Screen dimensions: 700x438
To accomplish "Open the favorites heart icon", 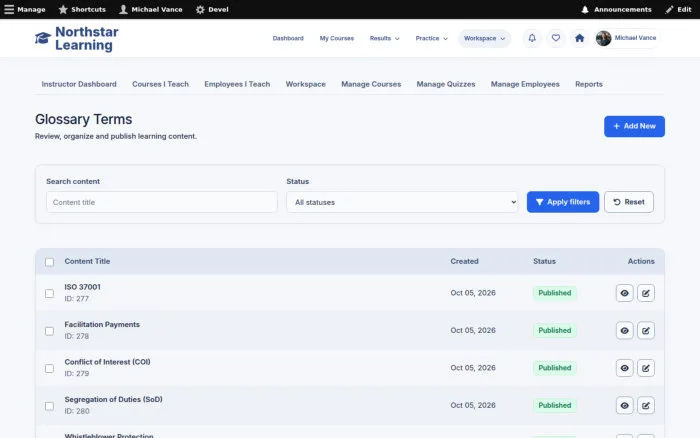I will (555, 38).
